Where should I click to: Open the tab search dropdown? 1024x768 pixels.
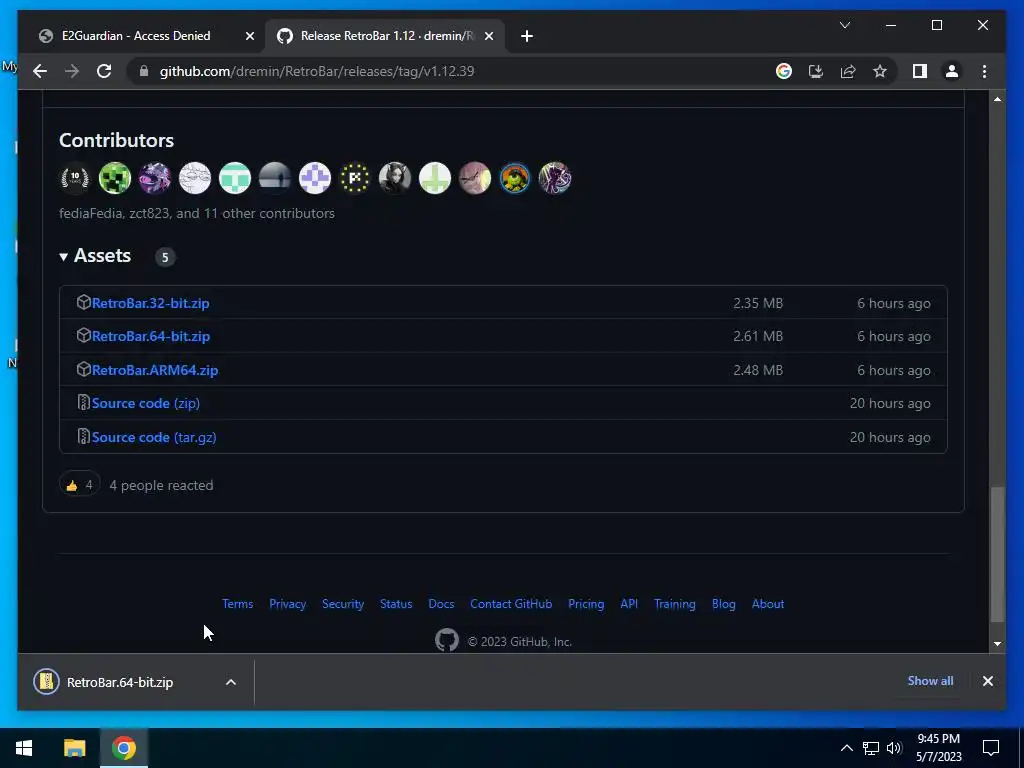[844, 25]
